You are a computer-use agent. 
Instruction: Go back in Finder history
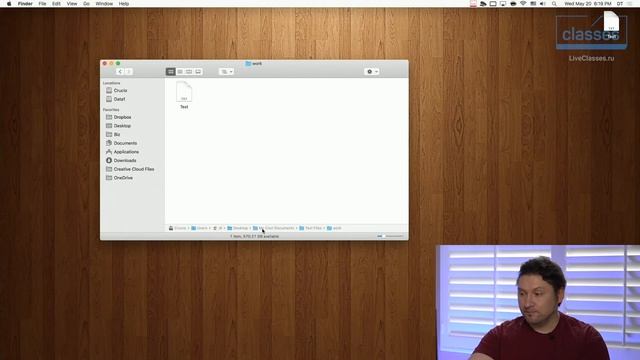(x=120, y=71)
